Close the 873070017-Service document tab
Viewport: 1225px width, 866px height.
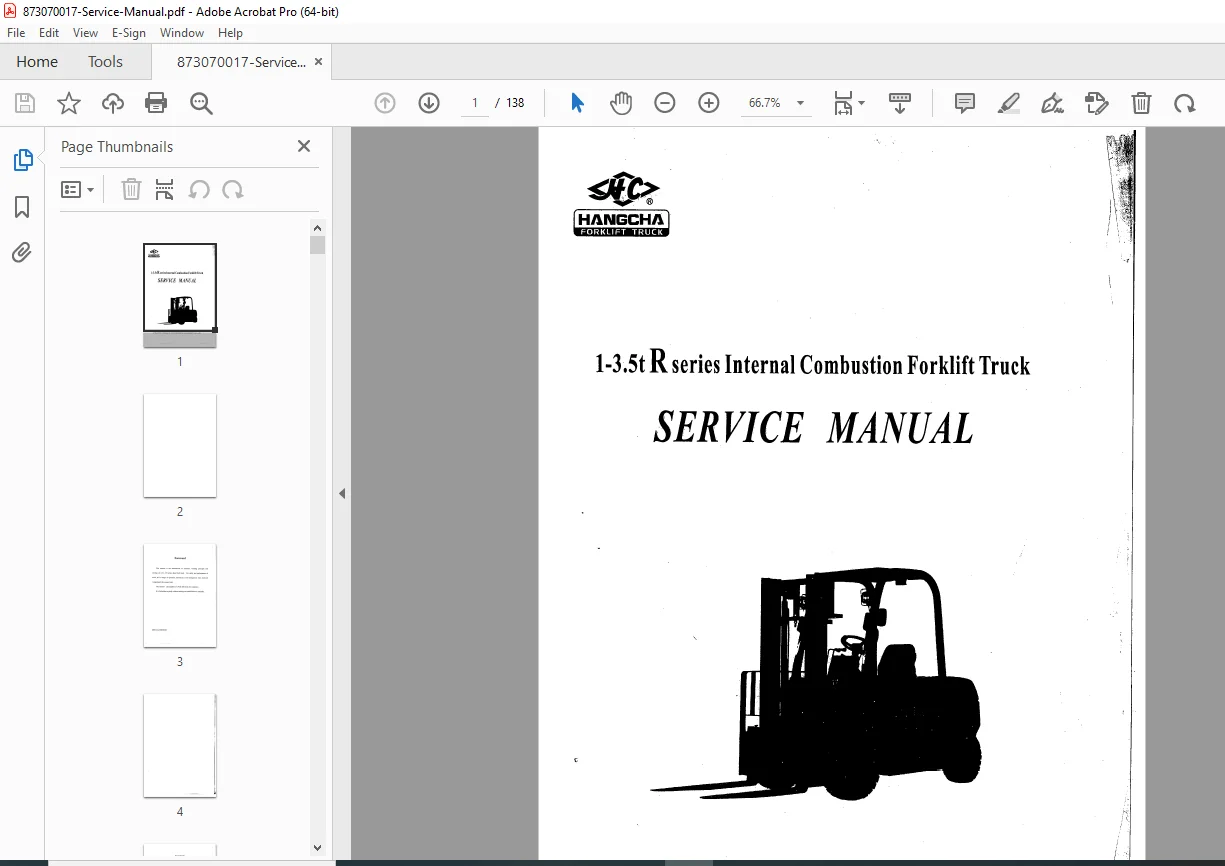[x=318, y=62]
